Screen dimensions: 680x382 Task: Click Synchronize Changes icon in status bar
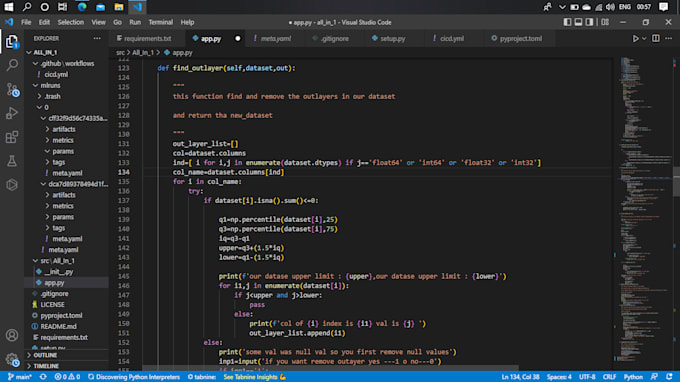[43, 377]
